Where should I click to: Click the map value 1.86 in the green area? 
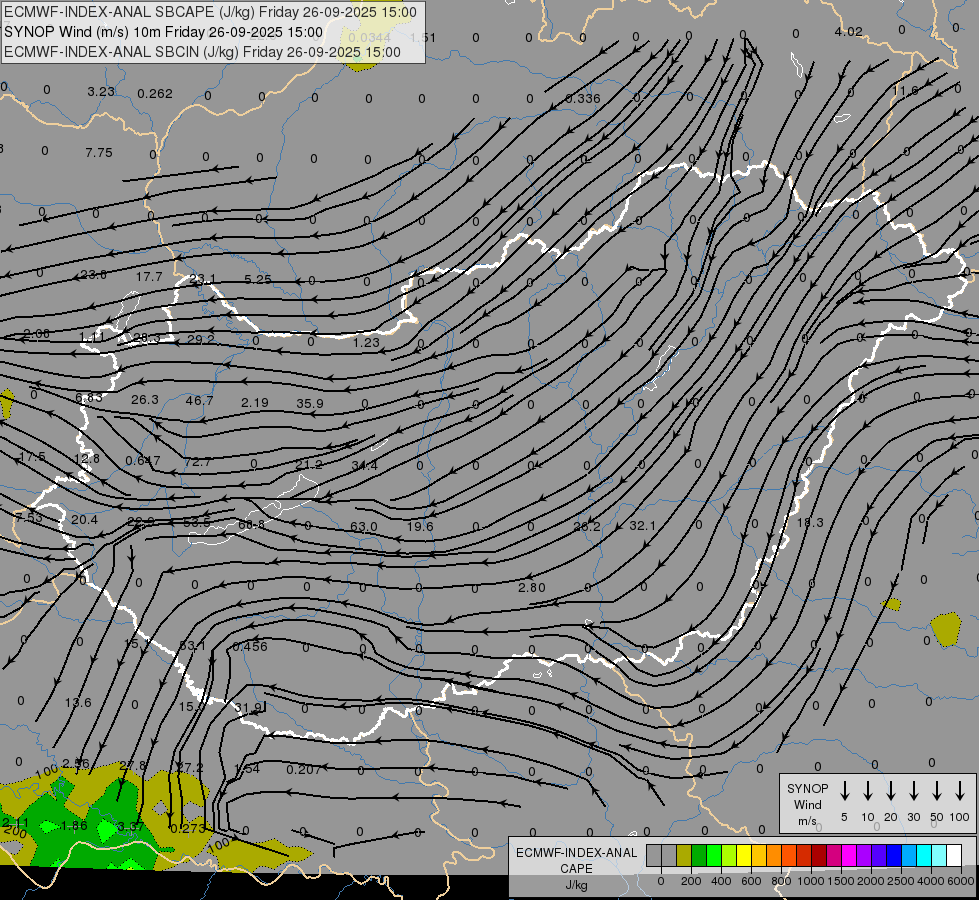74,826
